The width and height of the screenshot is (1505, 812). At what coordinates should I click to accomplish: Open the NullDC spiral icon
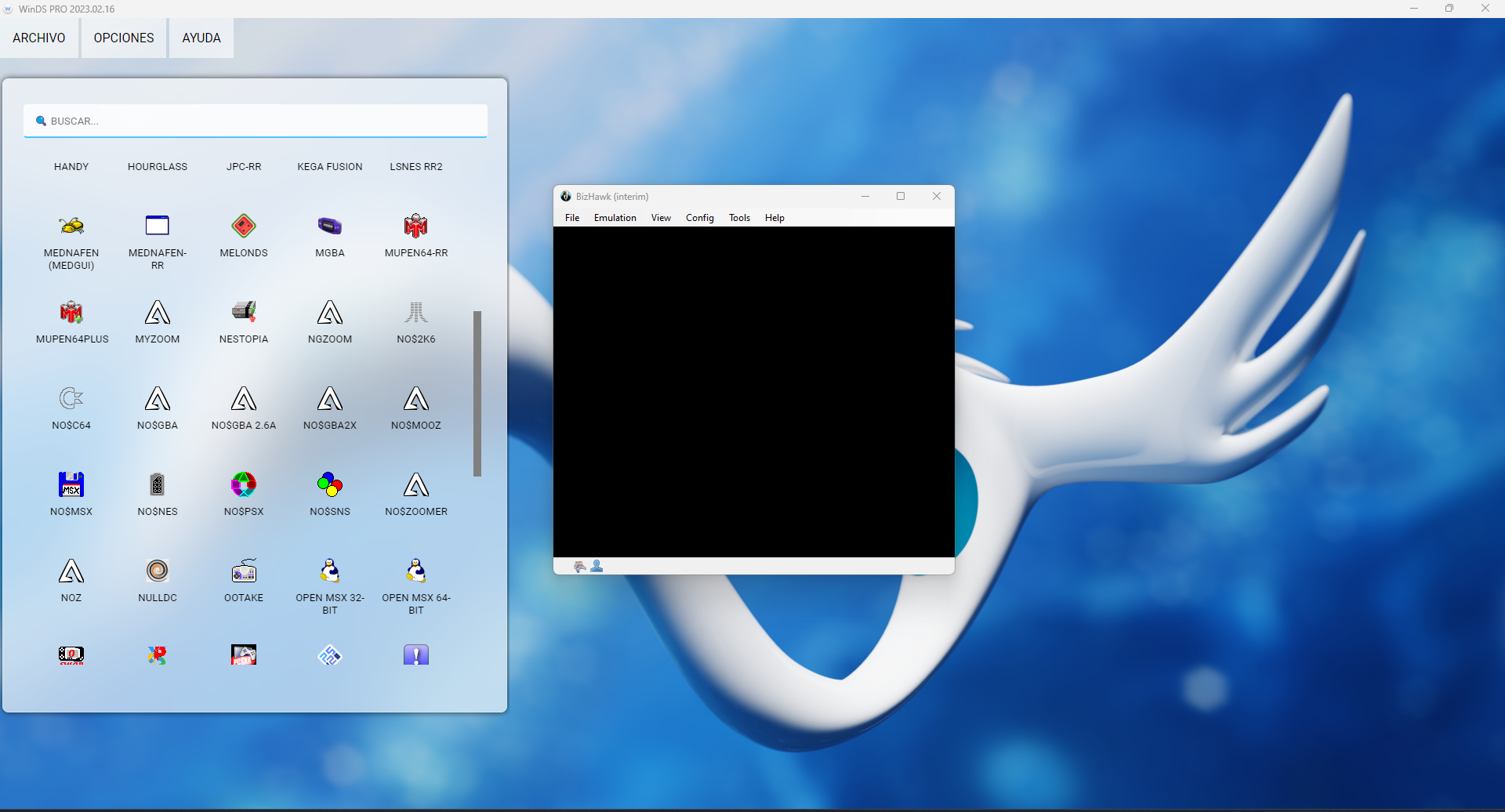point(158,571)
